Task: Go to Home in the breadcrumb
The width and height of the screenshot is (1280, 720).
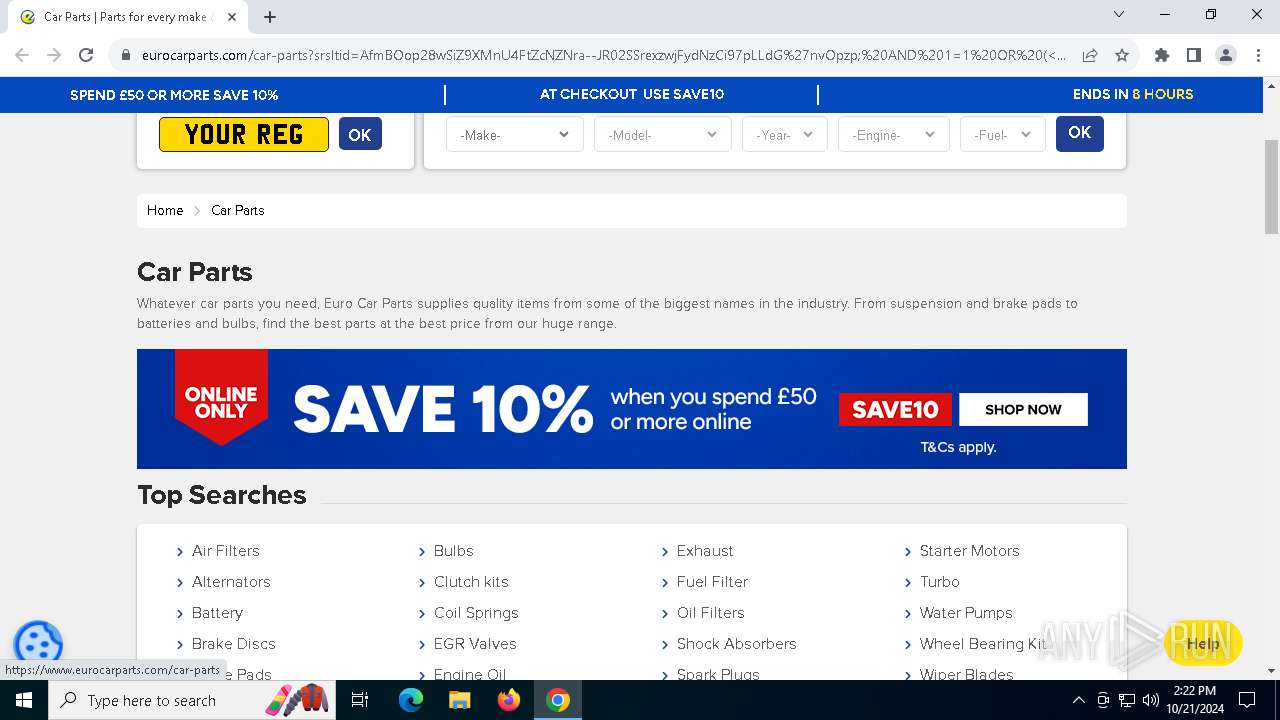Action: pyautogui.click(x=165, y=210)
